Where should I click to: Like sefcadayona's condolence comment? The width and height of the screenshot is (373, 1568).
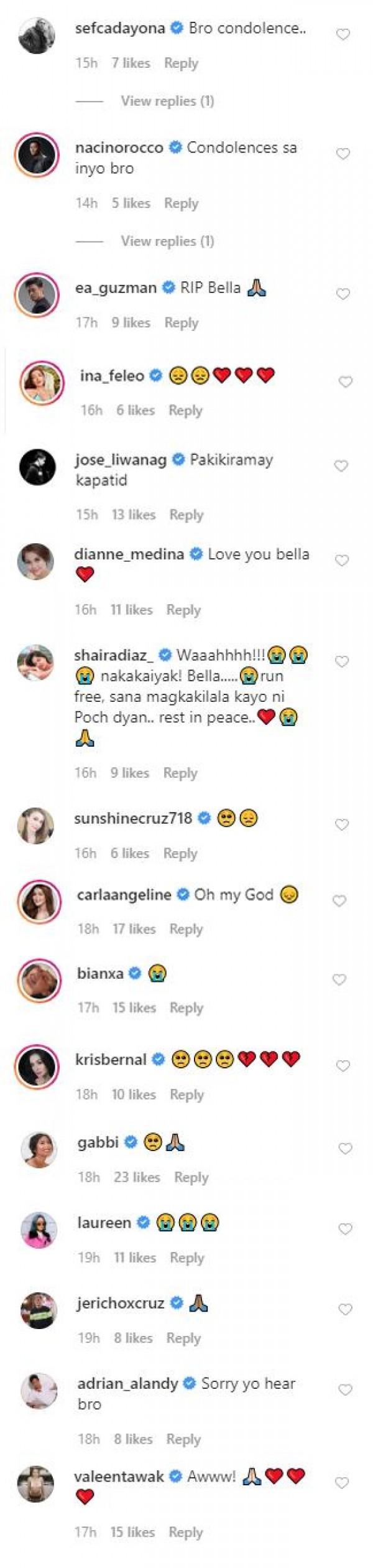point(343,35)
